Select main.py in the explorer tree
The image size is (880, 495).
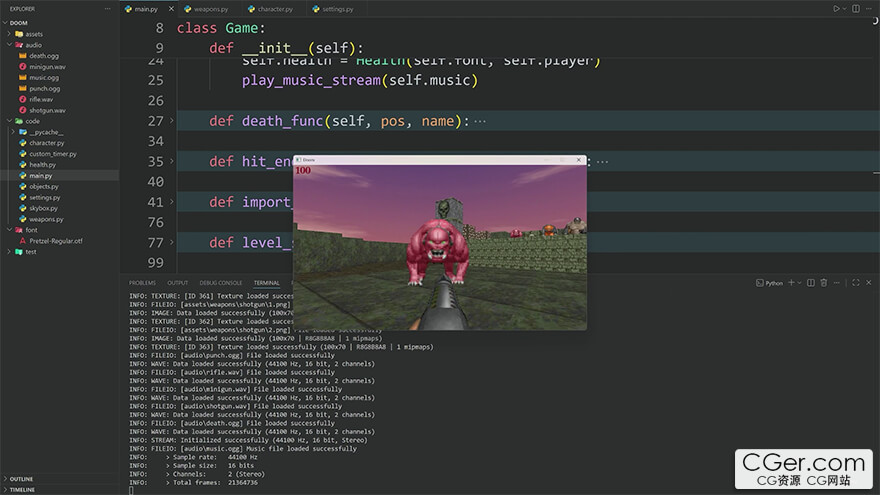point(40,176)
